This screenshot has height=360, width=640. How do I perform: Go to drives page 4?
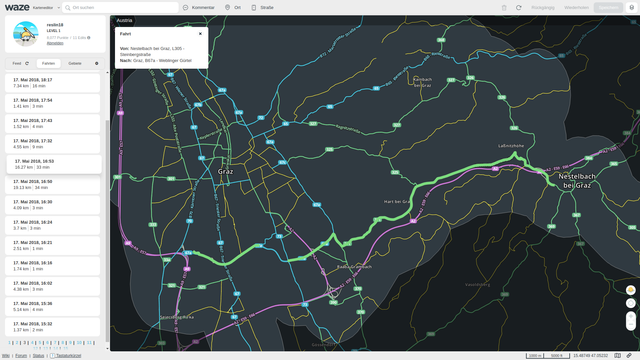32,343
